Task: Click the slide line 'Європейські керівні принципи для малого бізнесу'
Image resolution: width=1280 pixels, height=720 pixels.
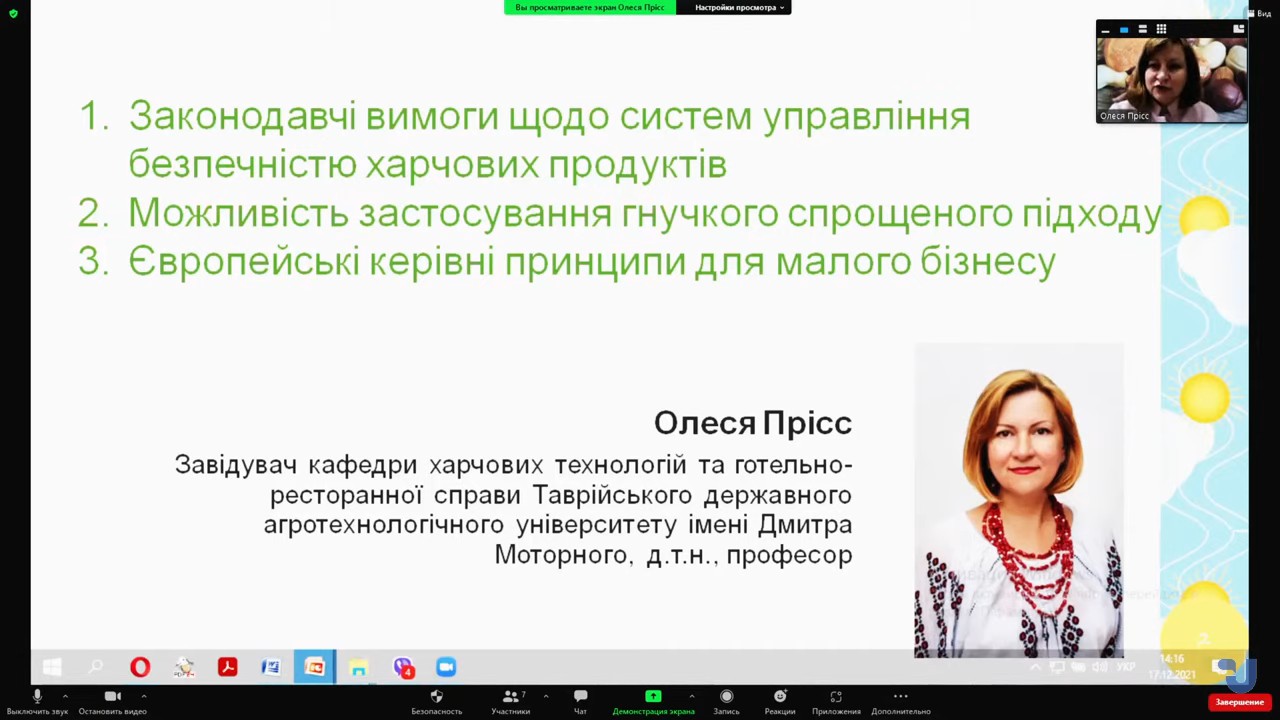Action: (592, 262)
